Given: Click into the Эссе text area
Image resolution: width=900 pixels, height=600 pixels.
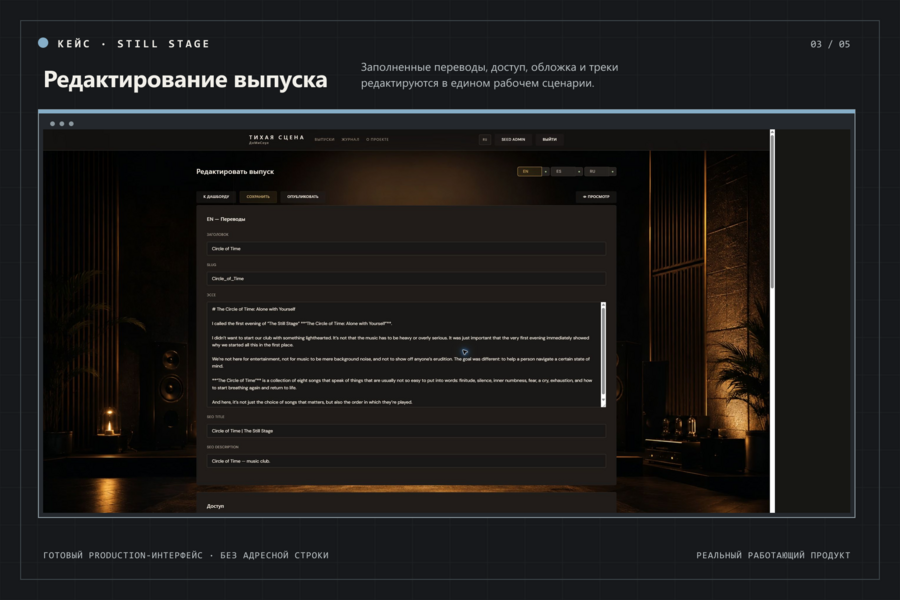Looking at the screenshot, I should tap(403, 355).
